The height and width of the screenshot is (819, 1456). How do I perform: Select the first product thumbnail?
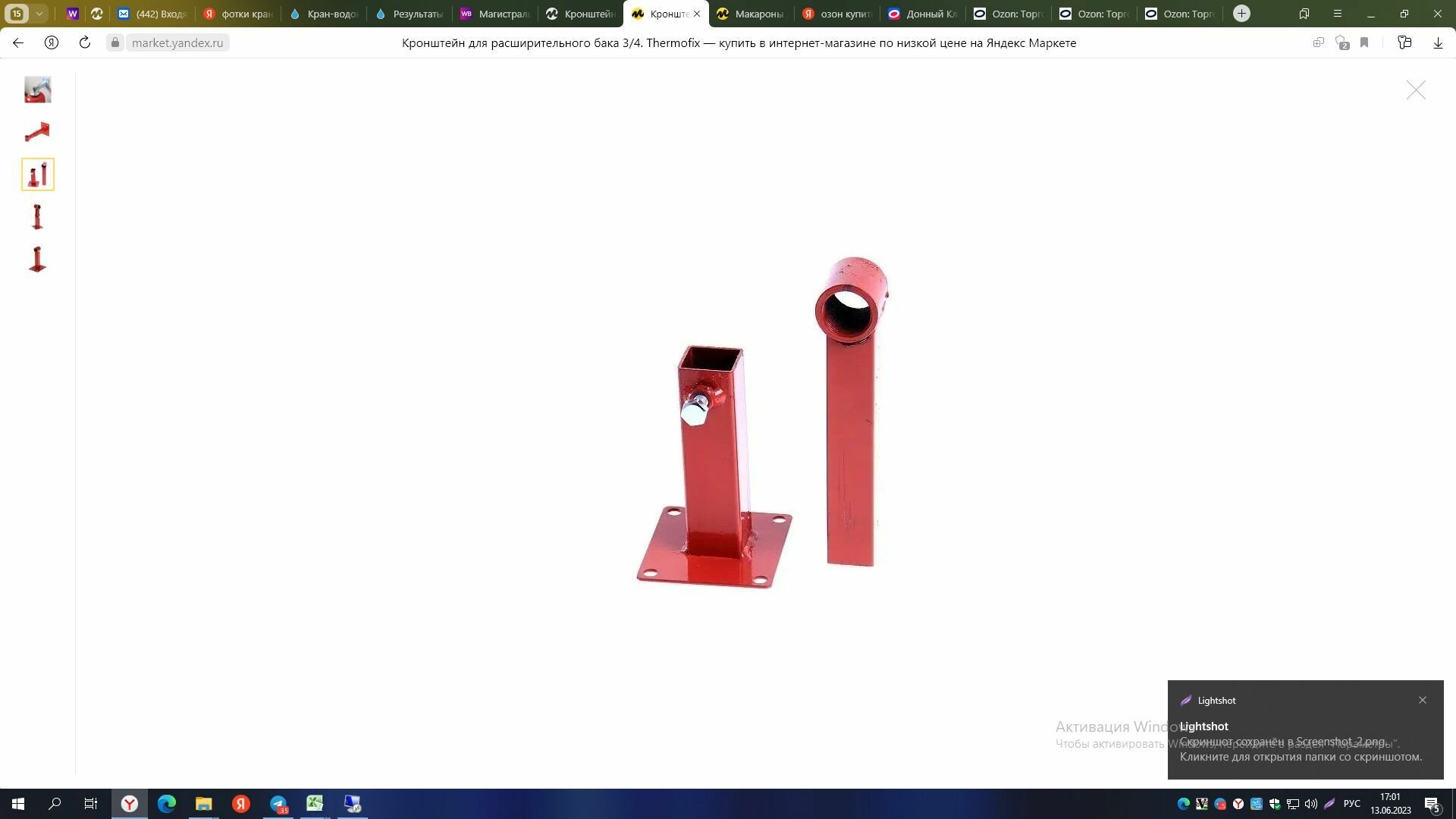37,89
